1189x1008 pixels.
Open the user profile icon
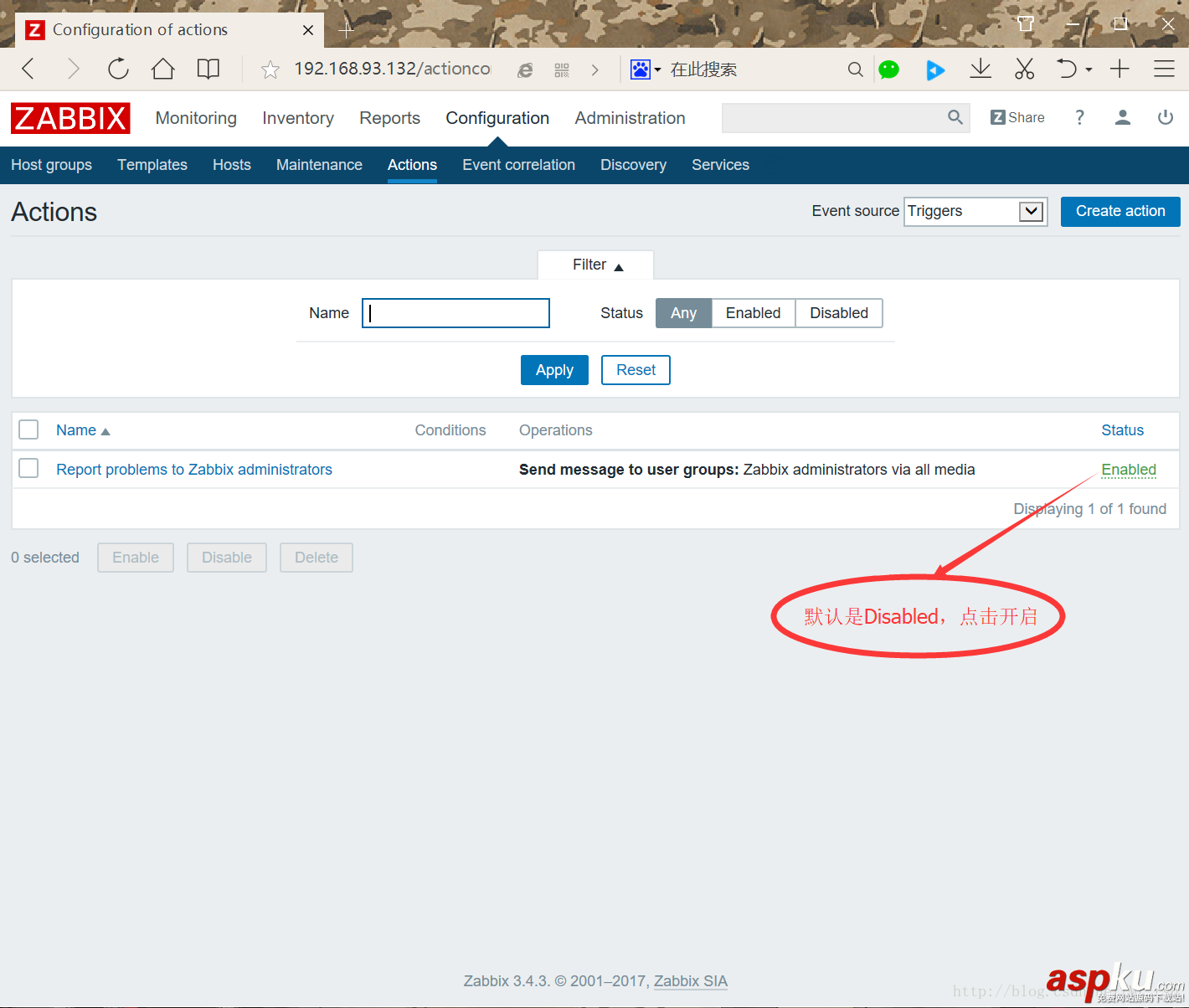click(1122, 117)
